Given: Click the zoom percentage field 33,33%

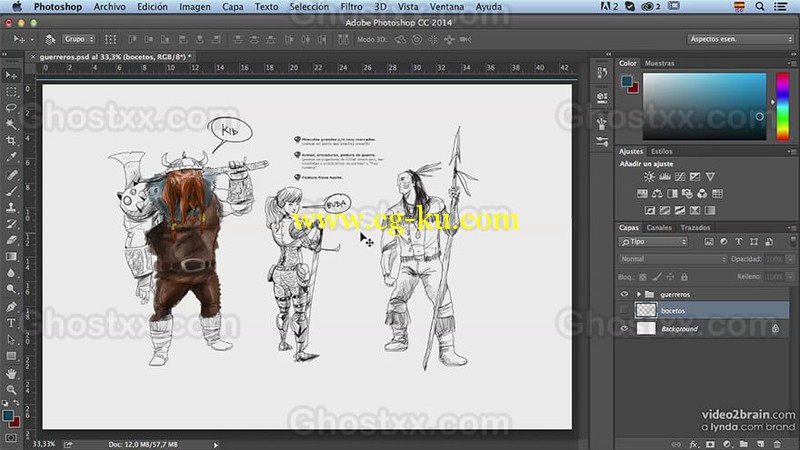Looking at the screenshot, I should [44, 444].
